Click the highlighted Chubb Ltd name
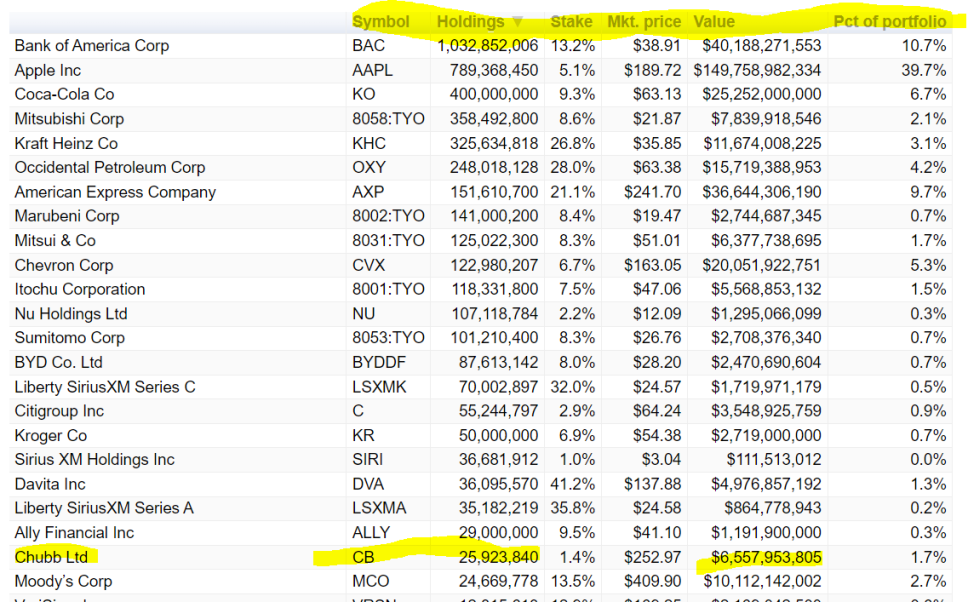968x602 pixels. 51,557
